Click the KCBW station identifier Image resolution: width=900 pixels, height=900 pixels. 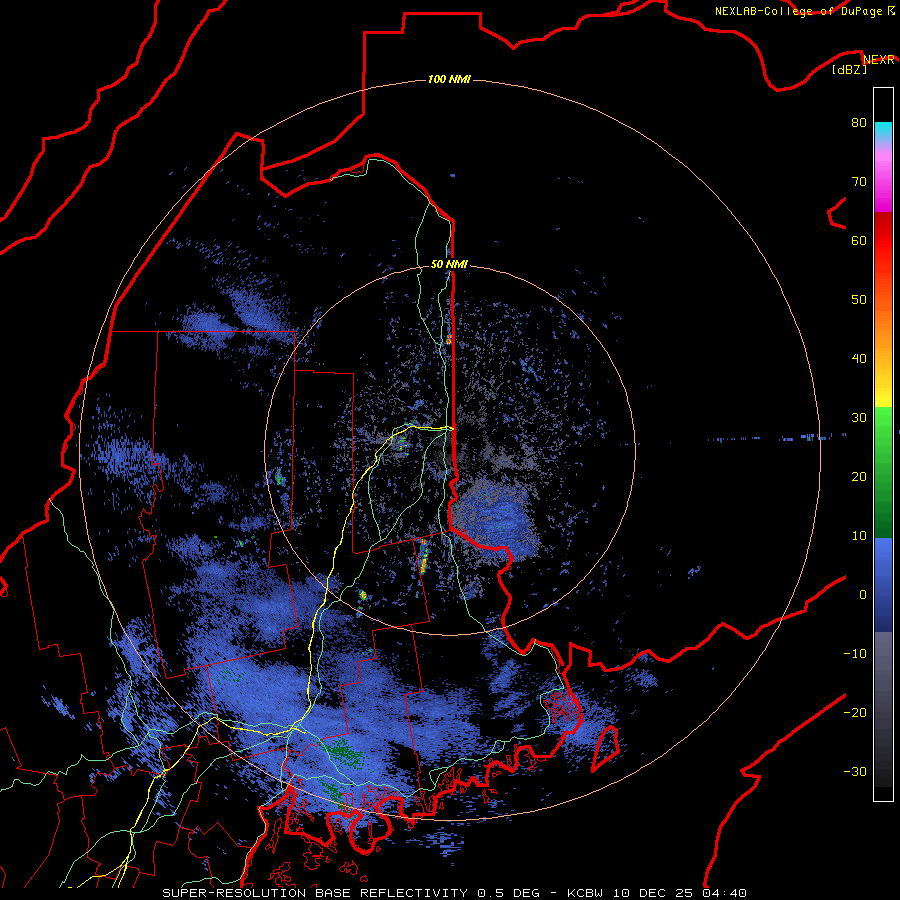[x=587, y=893]
